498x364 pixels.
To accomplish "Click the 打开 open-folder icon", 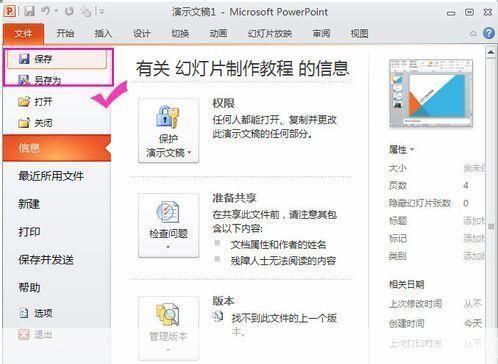I will (24, 101).
